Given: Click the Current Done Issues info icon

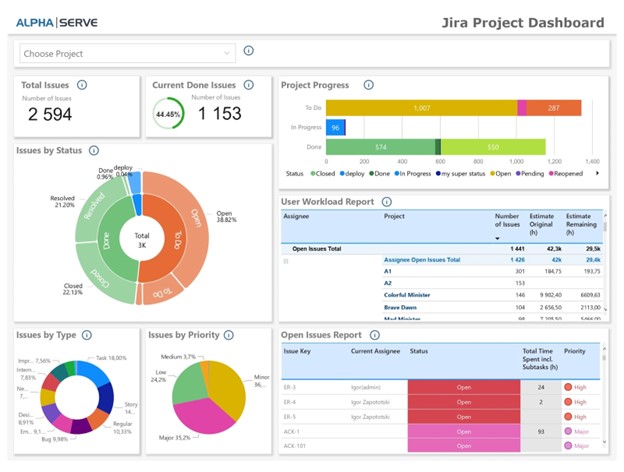Looking at the screenshot, I should click(248, 85).
